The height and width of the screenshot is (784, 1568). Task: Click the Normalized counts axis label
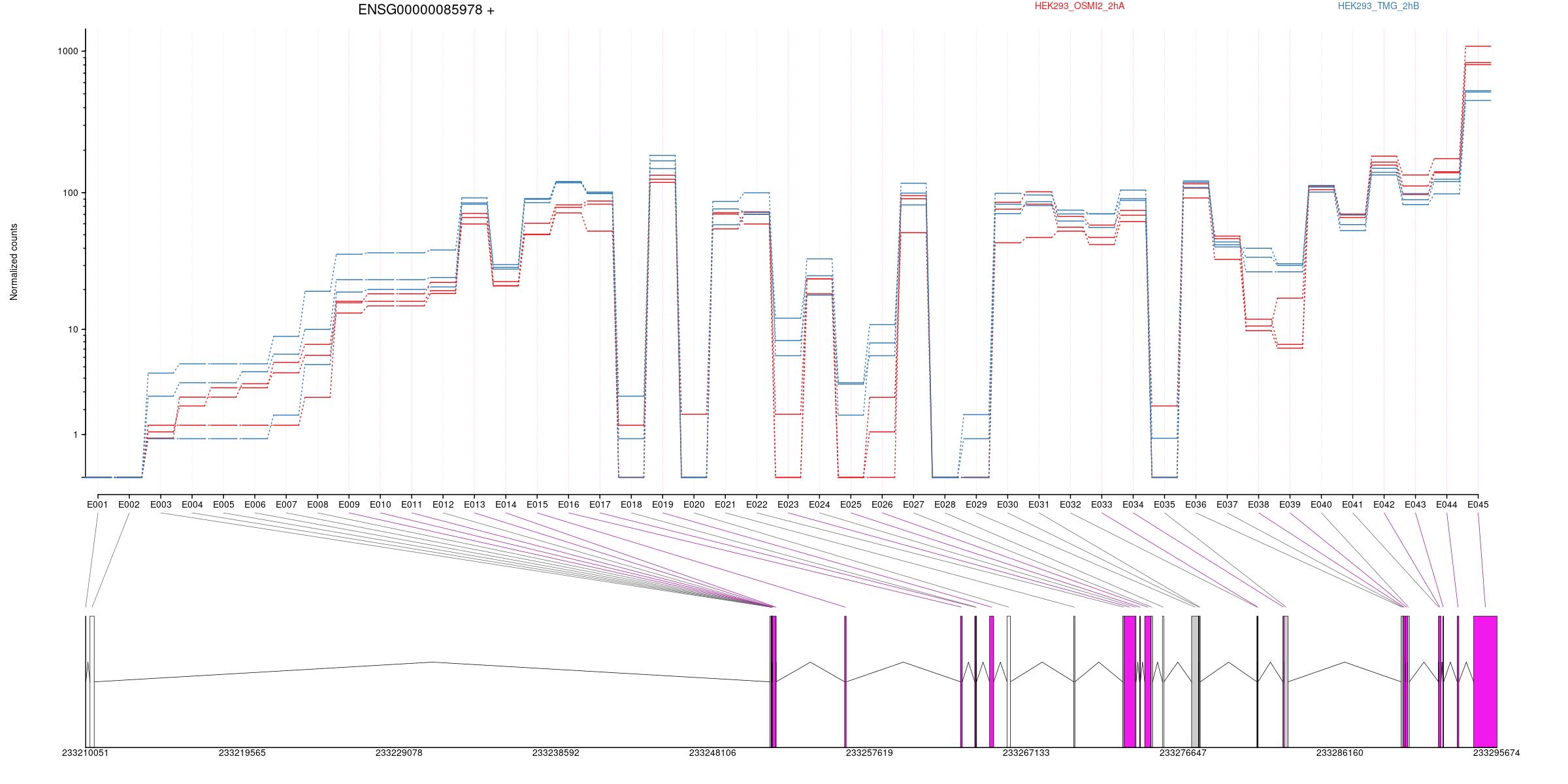point(14,262)
